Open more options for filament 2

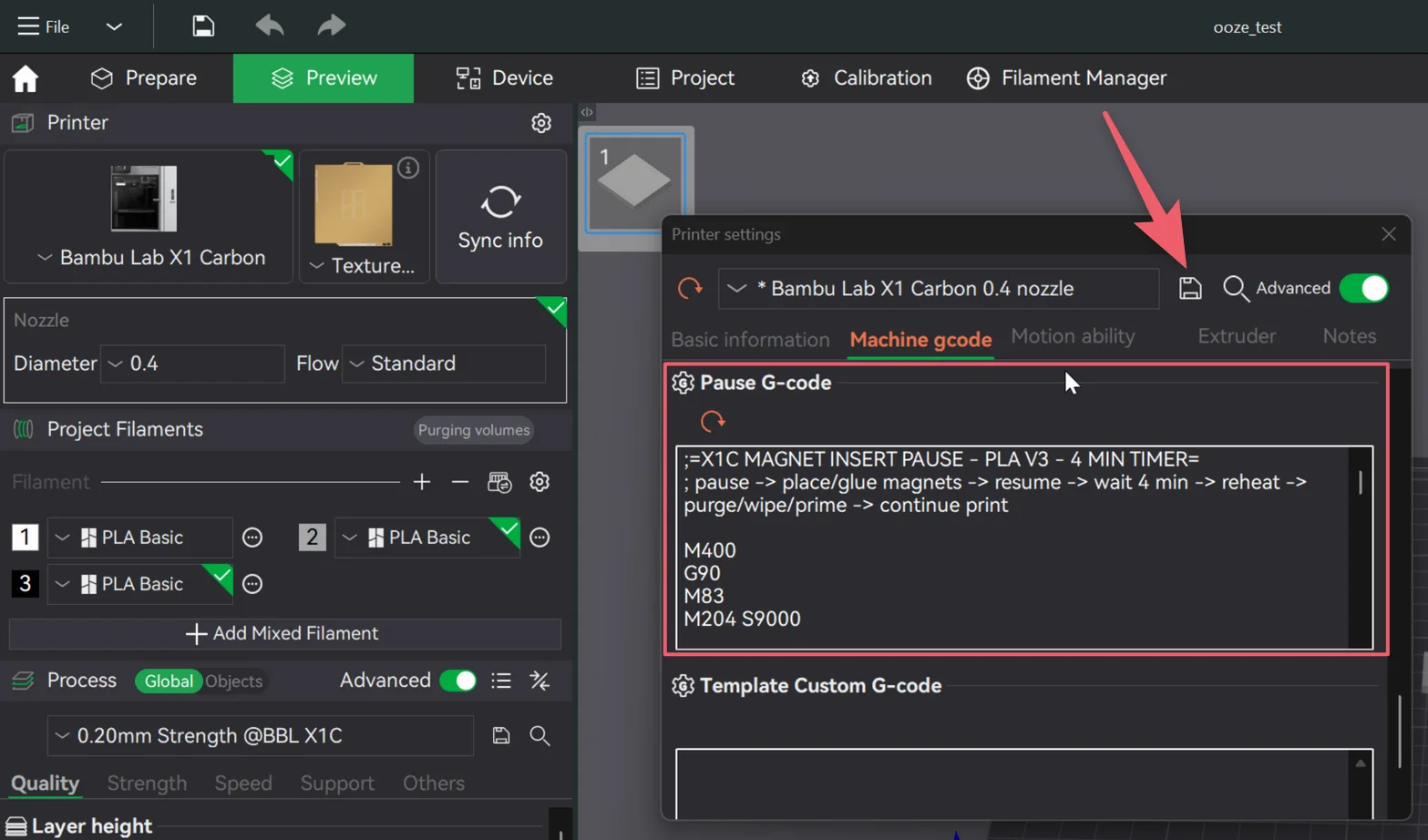tap(539, 538)
